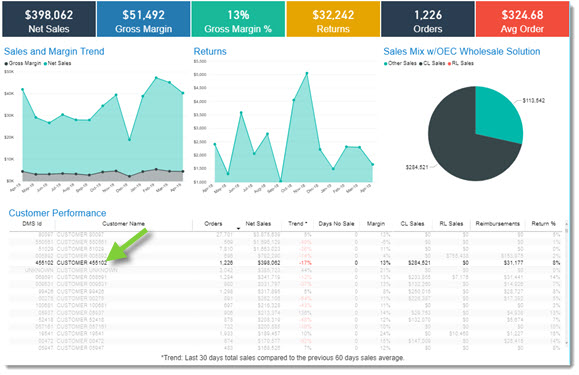579x375 pixels.
Task: Click the Customer Performance table title
Action: click(x=57, y=213)
